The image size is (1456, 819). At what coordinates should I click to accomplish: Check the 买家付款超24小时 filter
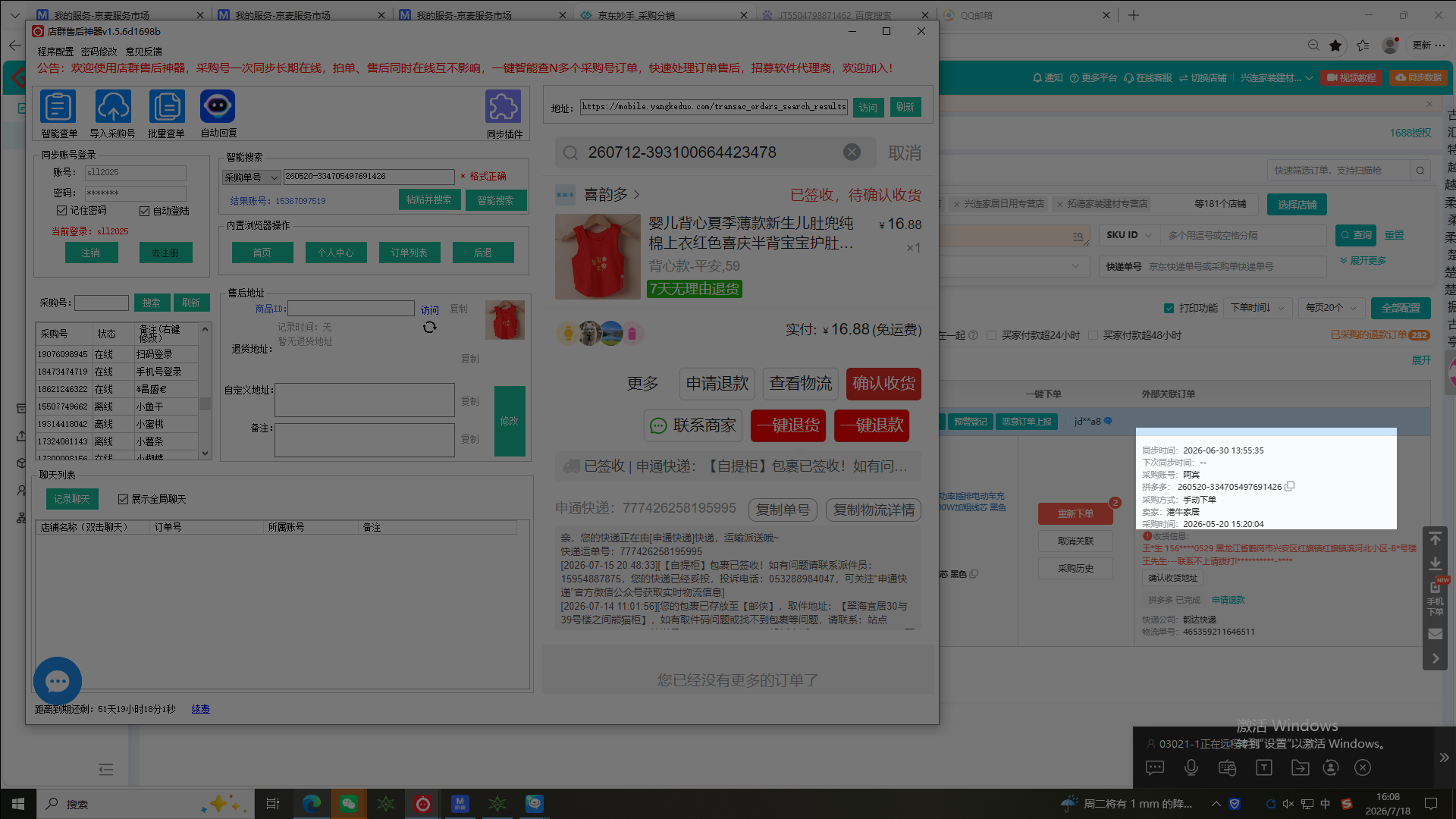pyautogui.click(x=991, y=335)
